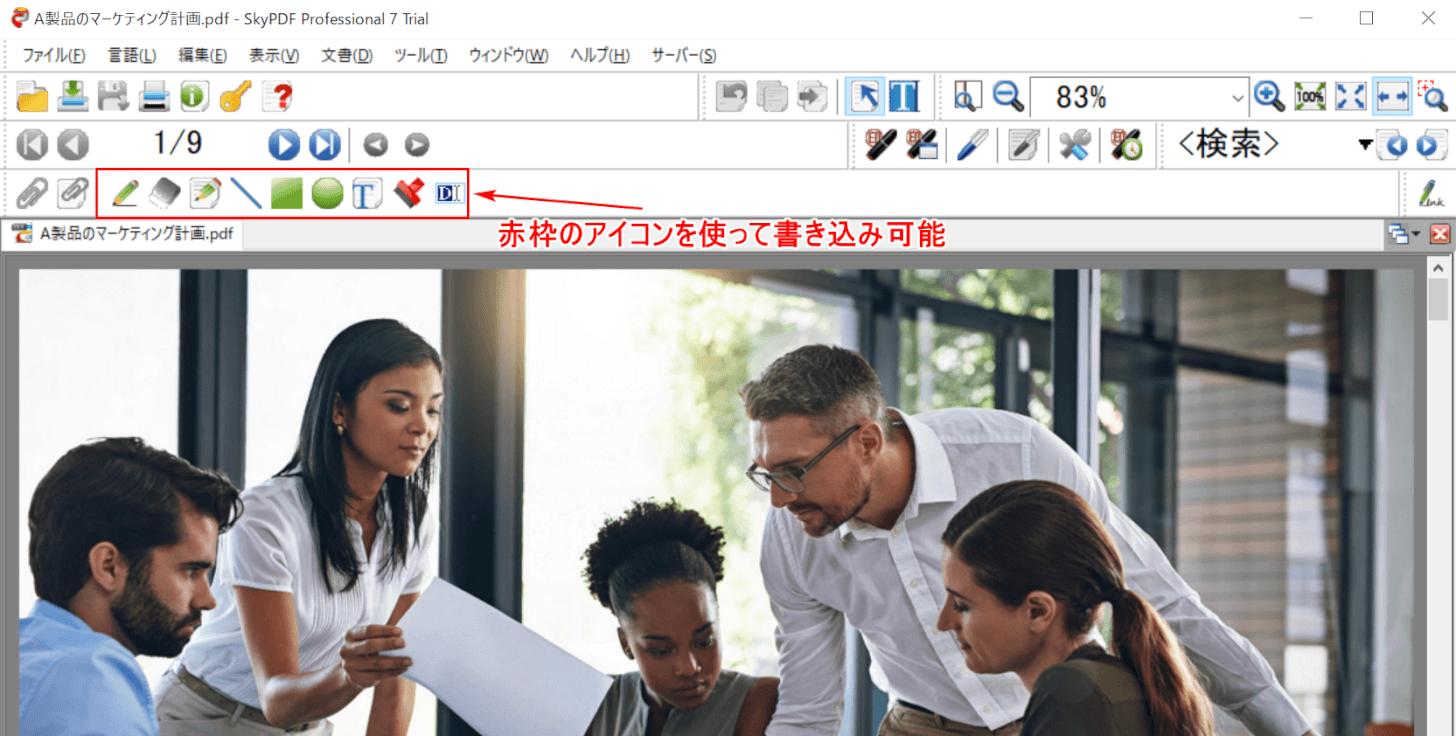Viewport: 1456px width, 736px height.
Task: Go back to previous view
Action: [x=375, y=145]
